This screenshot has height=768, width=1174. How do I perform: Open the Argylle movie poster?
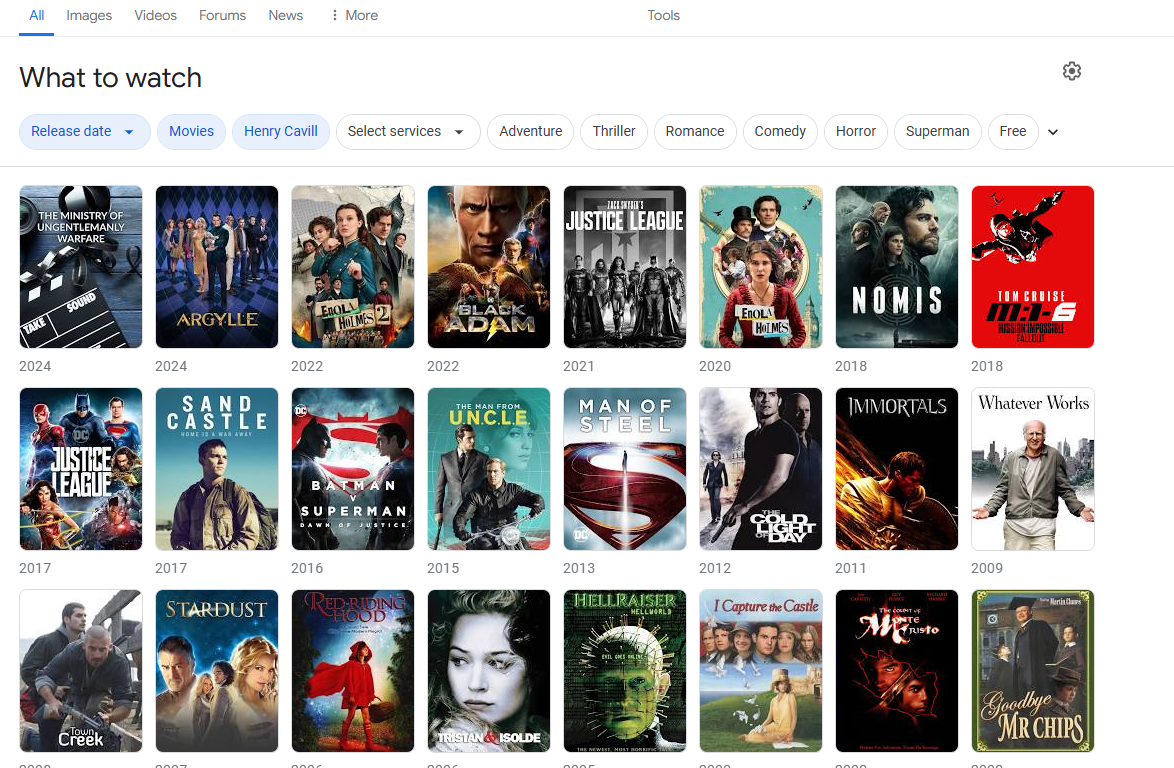(x=217, y=267)
